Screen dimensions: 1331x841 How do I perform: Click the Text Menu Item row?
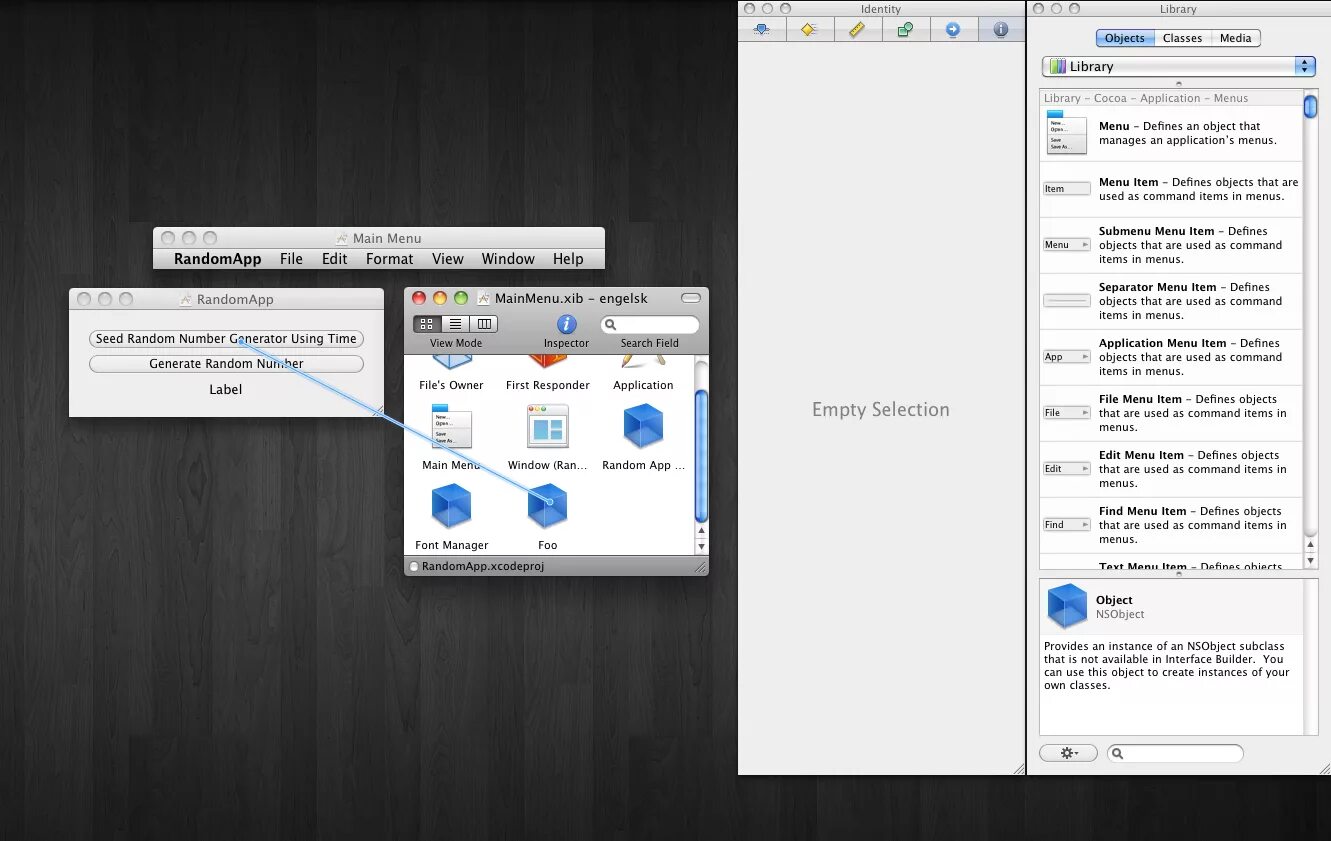(1171, 564)
